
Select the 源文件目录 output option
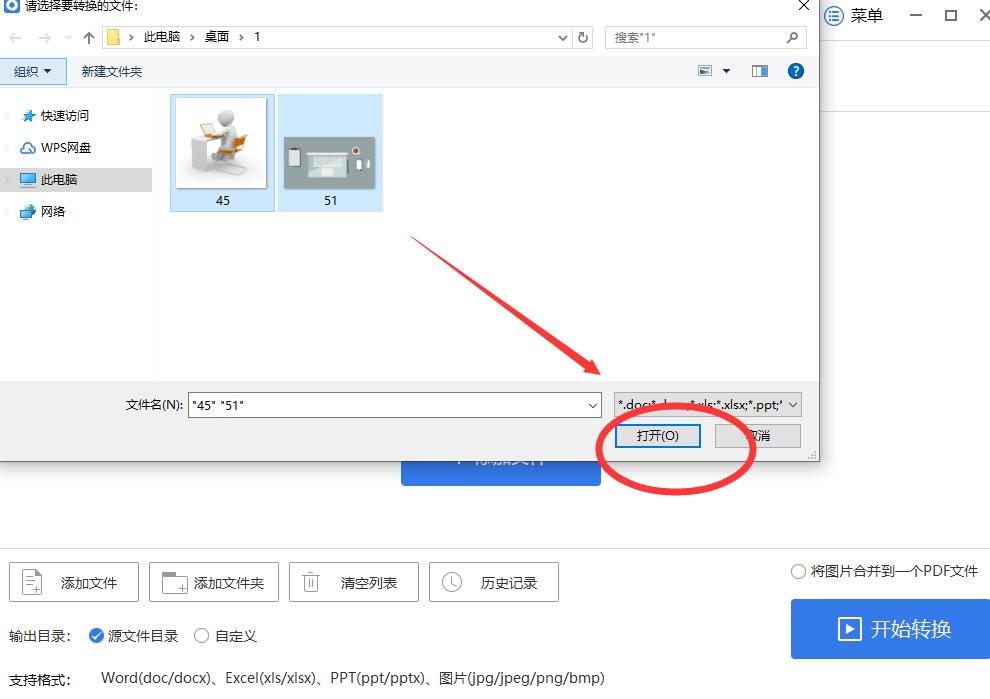pyautogui.click(x=96, y=635)
